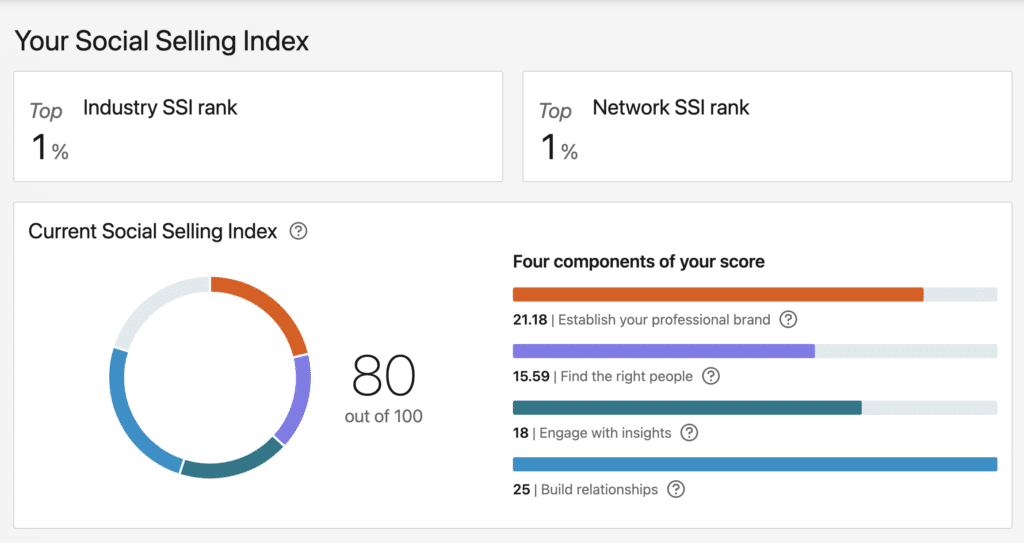1024x543 pixels.
Task: Click the Build relationships question mark icon
Action: tap(676, 489)
